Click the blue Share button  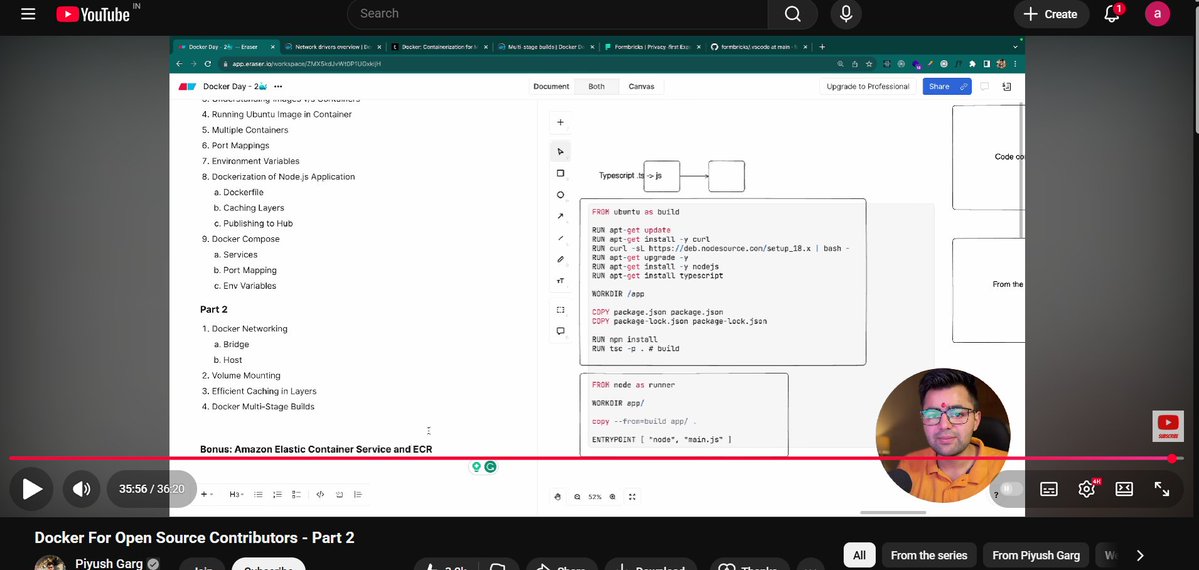pos(947,86)
